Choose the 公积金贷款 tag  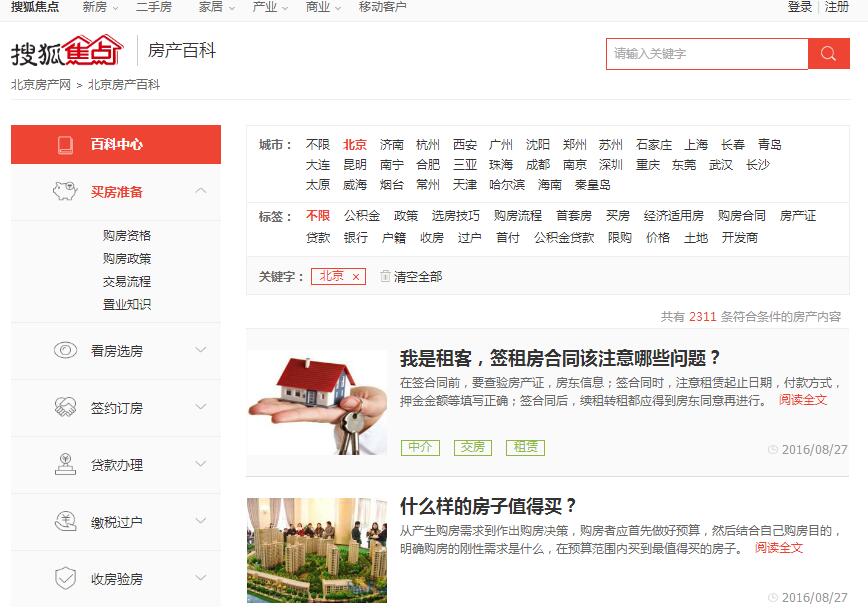pos(564,238)
